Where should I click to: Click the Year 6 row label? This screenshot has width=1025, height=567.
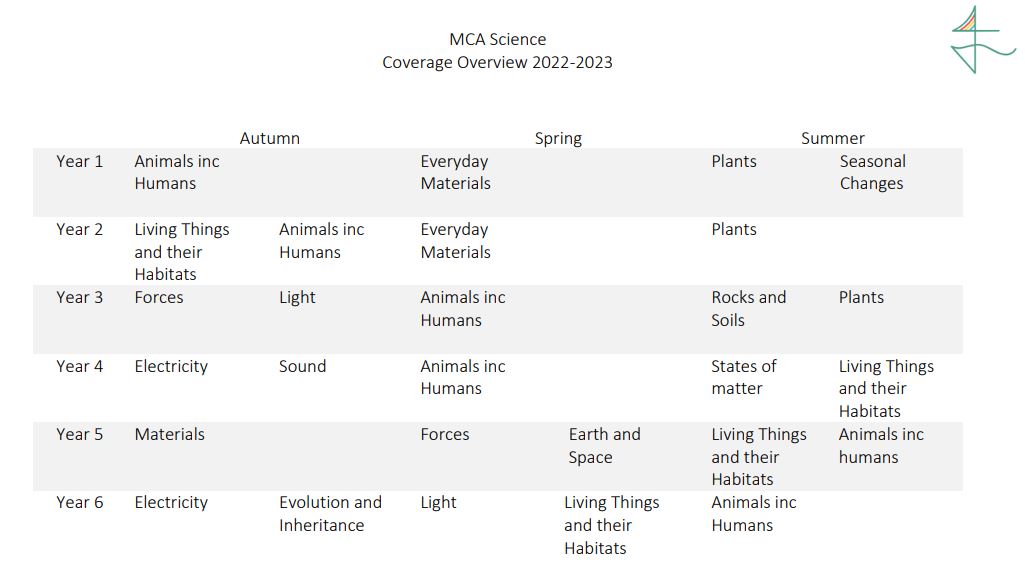(80, 502)
